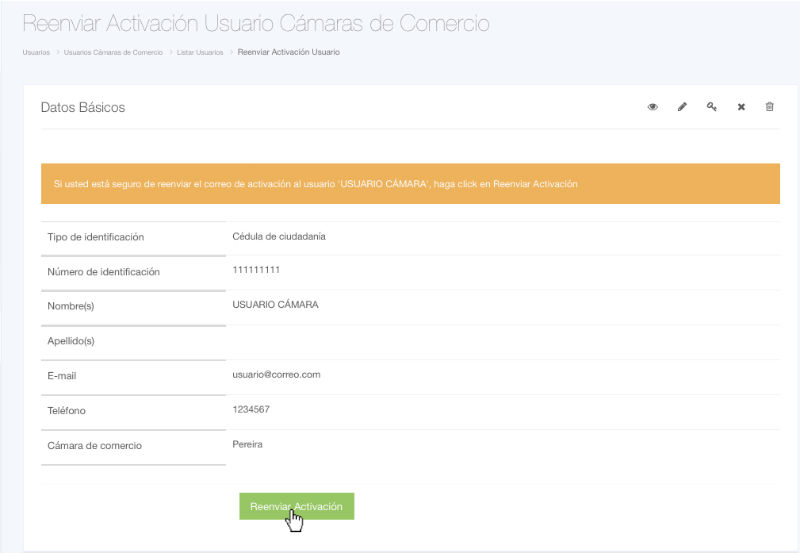The height and width of the screenshot is (553, 800).
Task: Click the Datos Básicos panel heading
Action: tap(83, 107)
